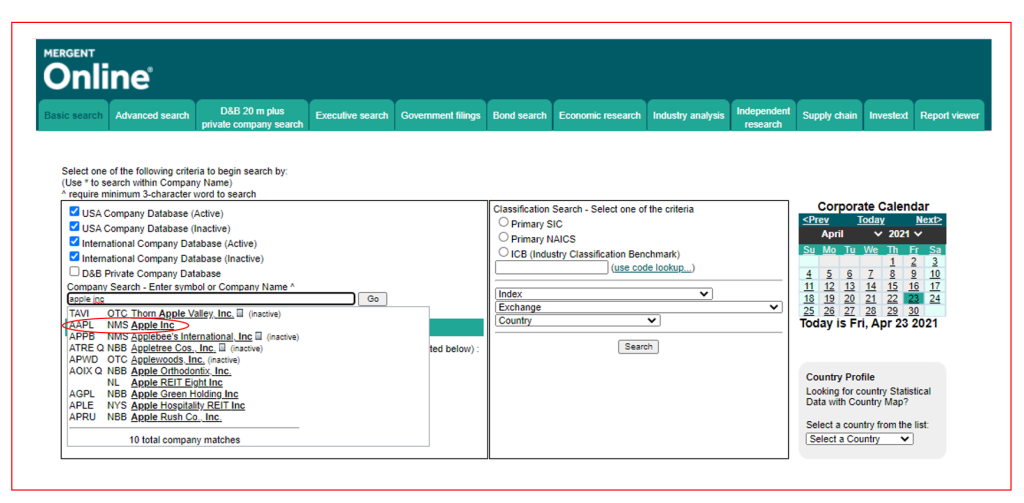
Task: Select calendar date 15
Action: (892, 286)
